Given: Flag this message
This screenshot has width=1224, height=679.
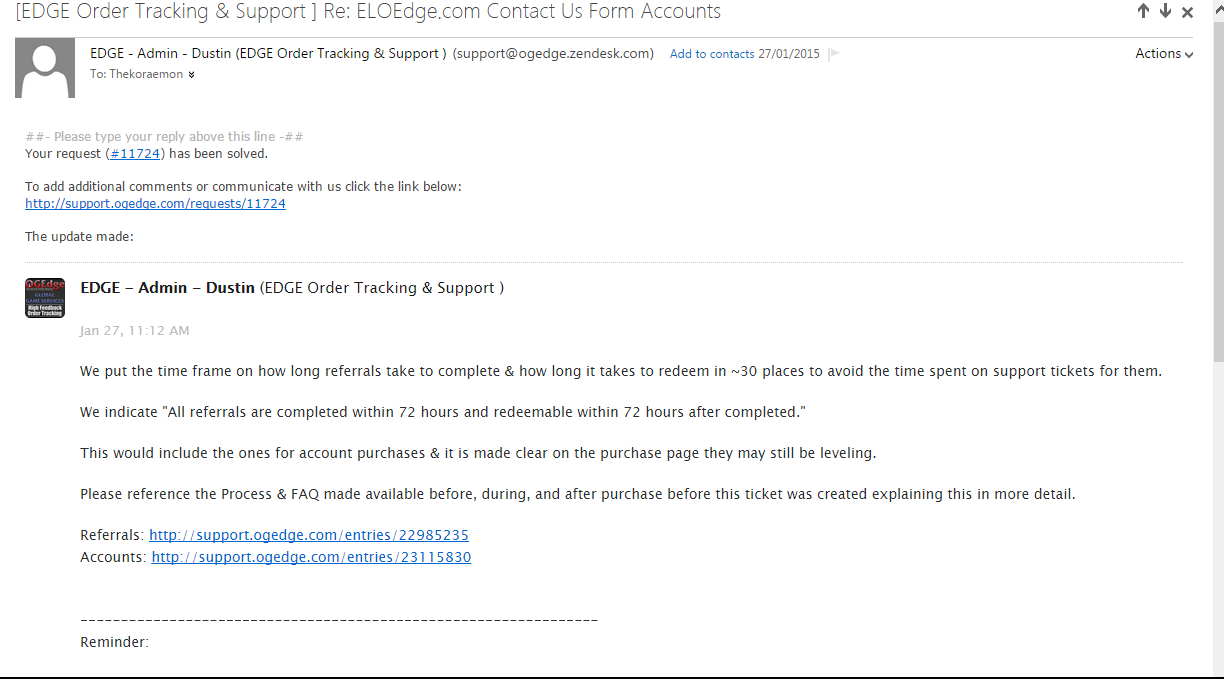Looking at the screenshot, I should pos(834,54).
